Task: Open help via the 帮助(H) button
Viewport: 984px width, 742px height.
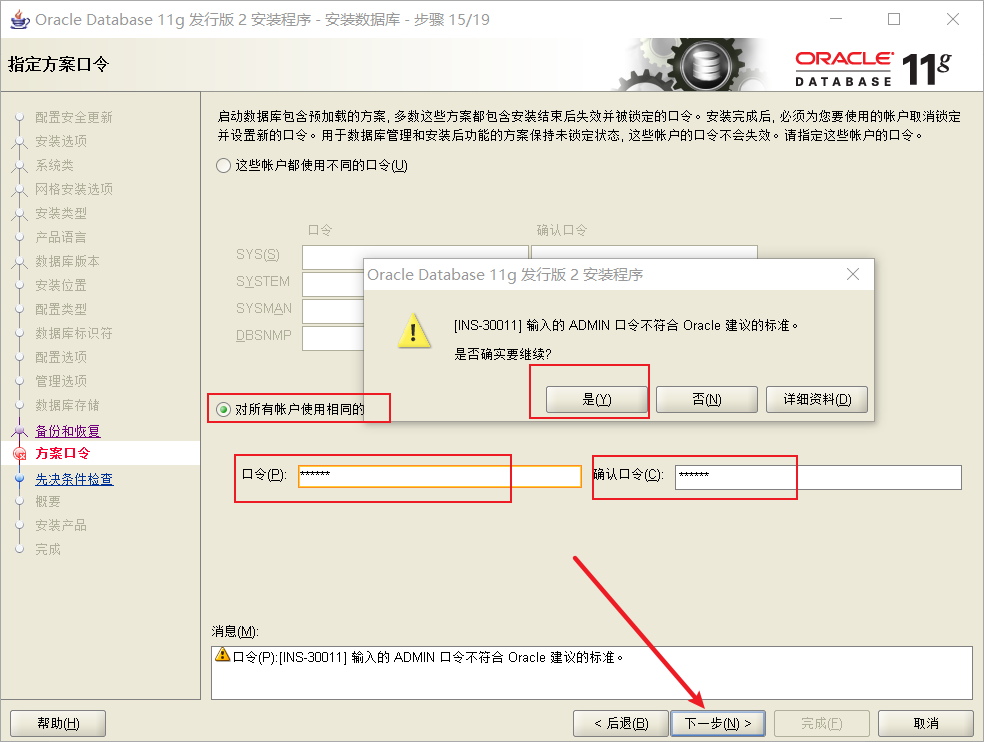Action: [x=57, y=723]
